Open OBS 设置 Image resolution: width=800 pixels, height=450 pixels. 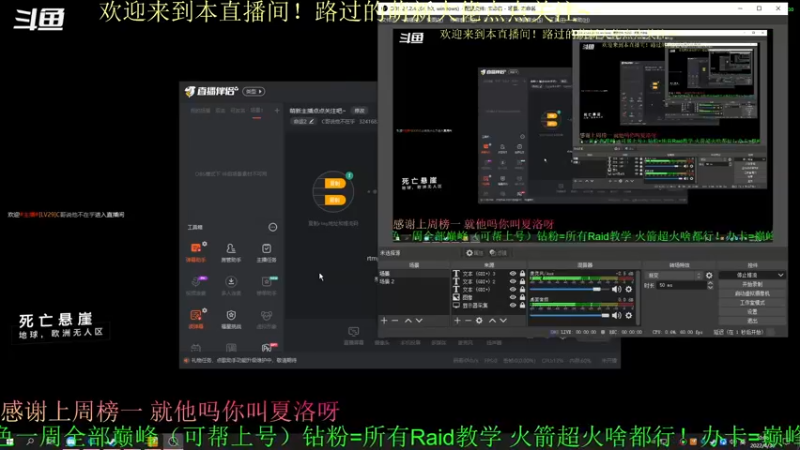(x=752, y=312)
